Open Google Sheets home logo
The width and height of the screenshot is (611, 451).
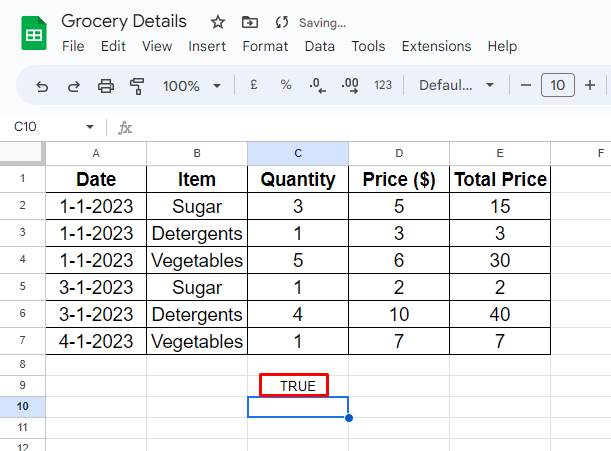(34, 33)
